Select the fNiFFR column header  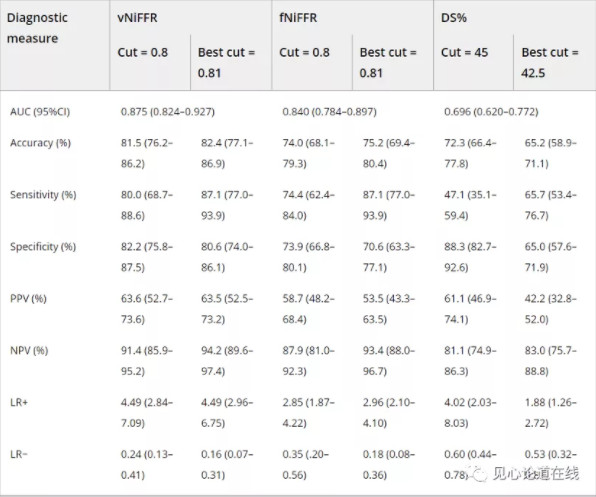[x=298, y=17]
